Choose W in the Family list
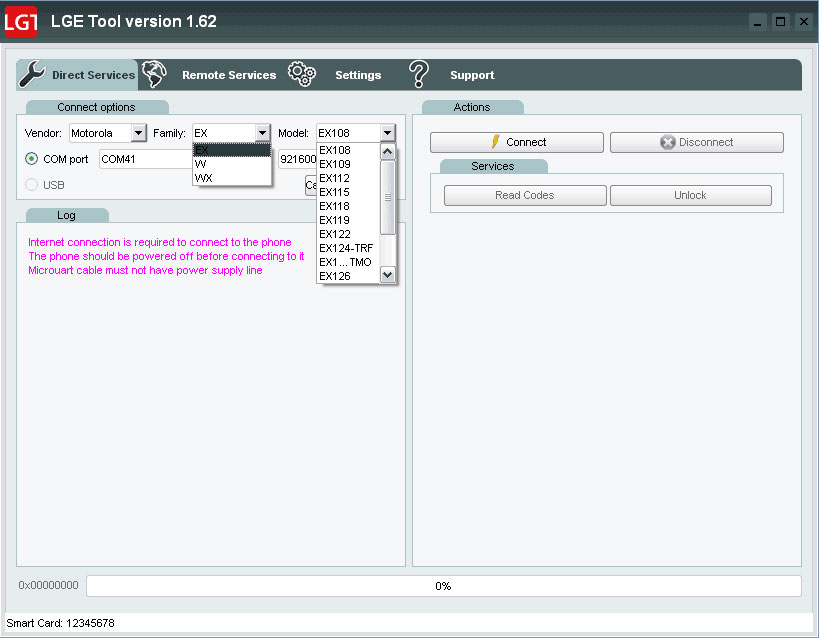This screenshot has width=820, height=638. click(232, 164)
